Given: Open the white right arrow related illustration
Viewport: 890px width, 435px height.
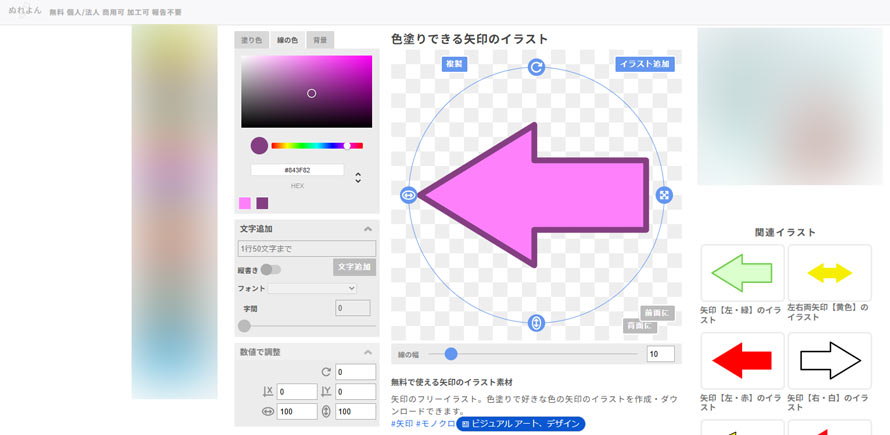Looking at the screenshot, I should (x=830, y=361).
